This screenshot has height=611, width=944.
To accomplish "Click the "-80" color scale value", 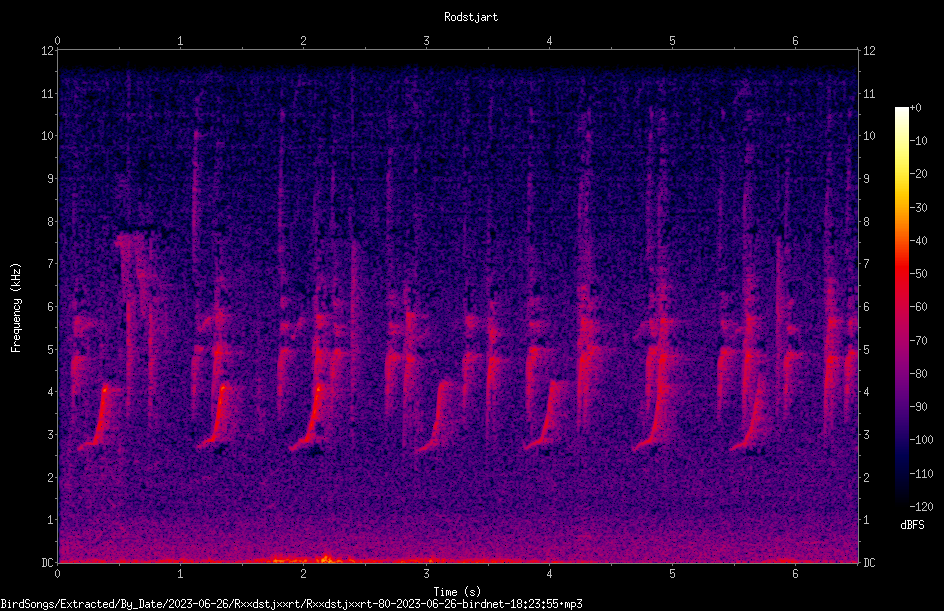I will click(x=918, y=374).
